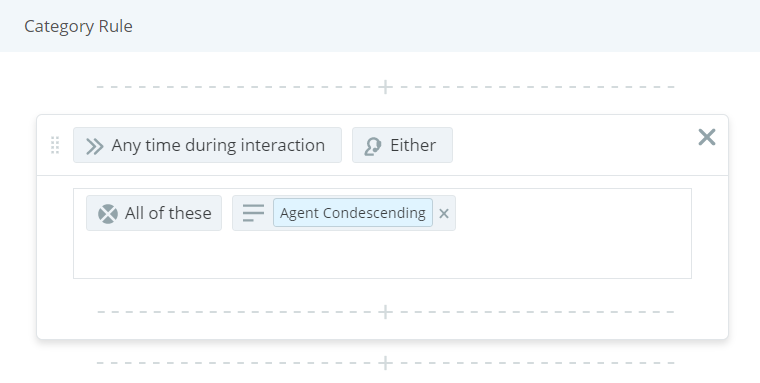Grab the dotted drag handle of the rule card
The height and width of the screenshot is (383, 760).
(x=55, y=145)
